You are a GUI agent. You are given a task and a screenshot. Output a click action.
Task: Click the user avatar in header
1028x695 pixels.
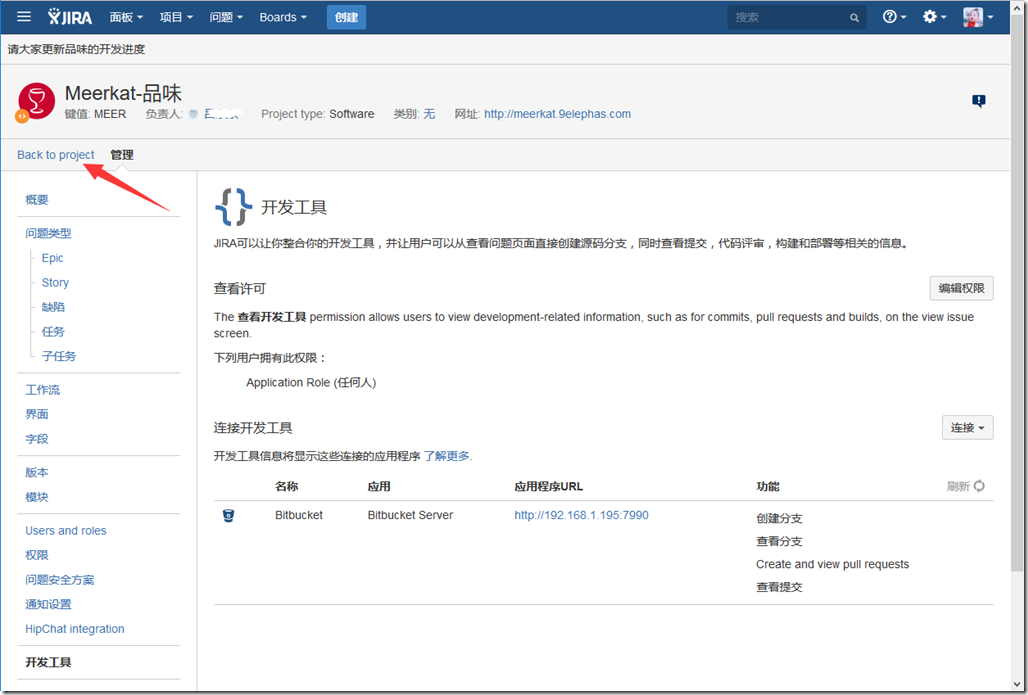975,17
